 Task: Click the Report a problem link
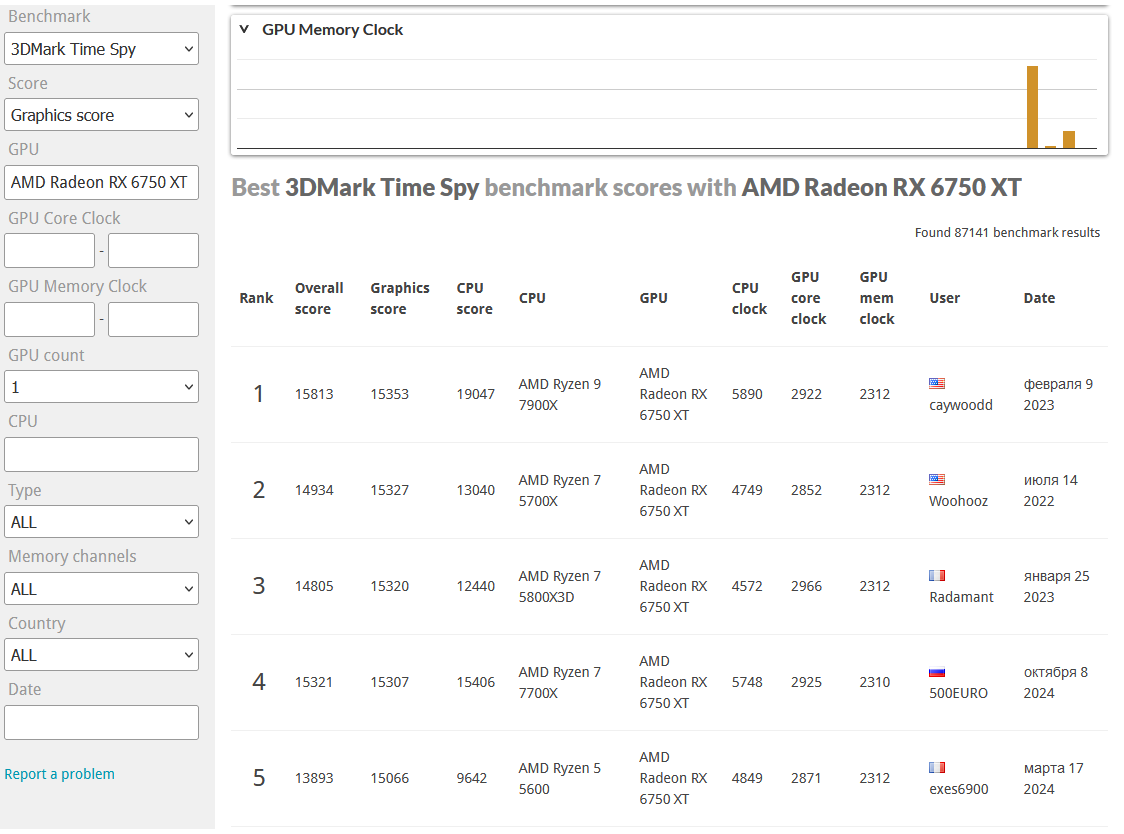pyautogui.click(x=59, y=774)
